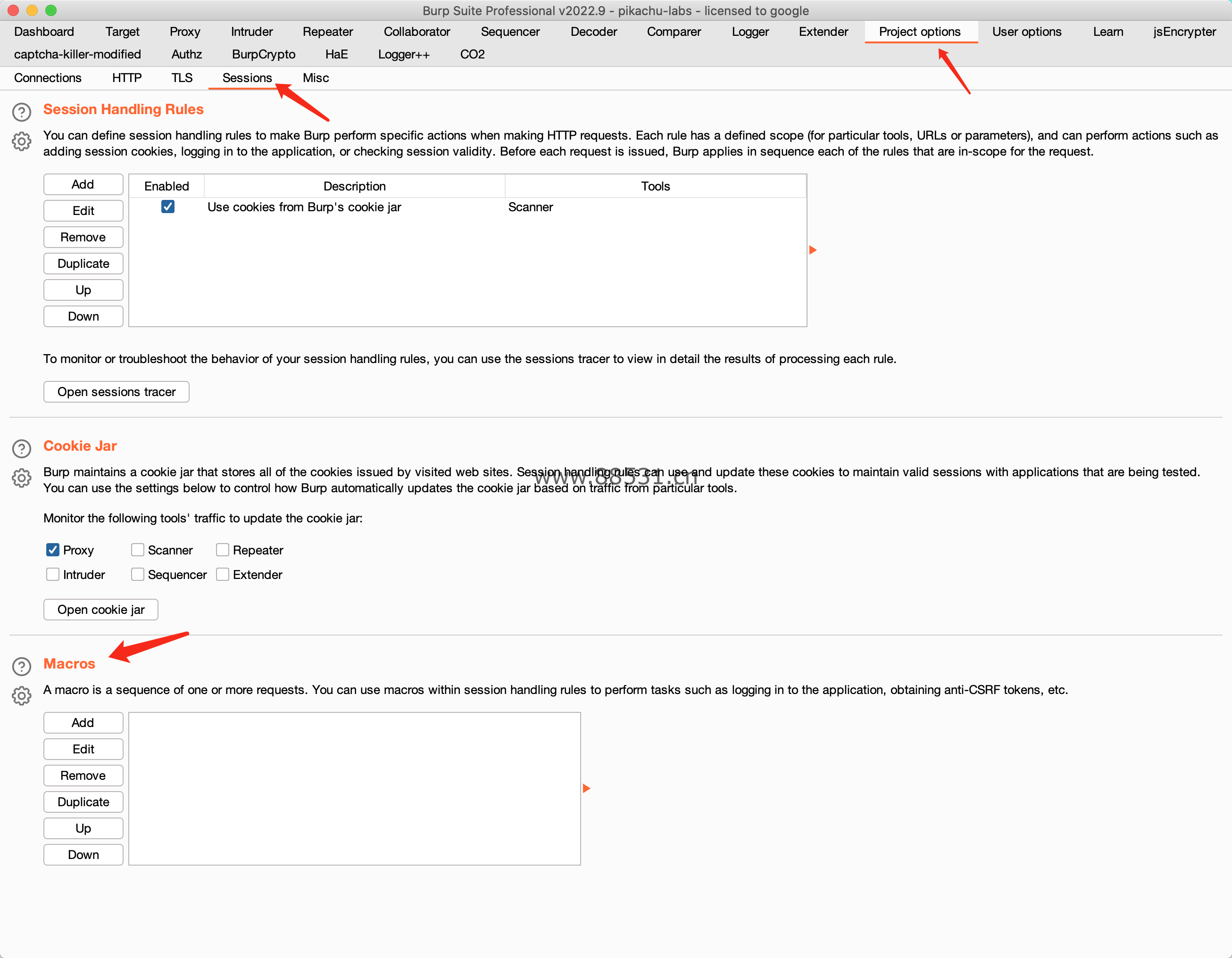1232x958 pixels.
Task: Open Macros gear settings icon
Action: 21,695
